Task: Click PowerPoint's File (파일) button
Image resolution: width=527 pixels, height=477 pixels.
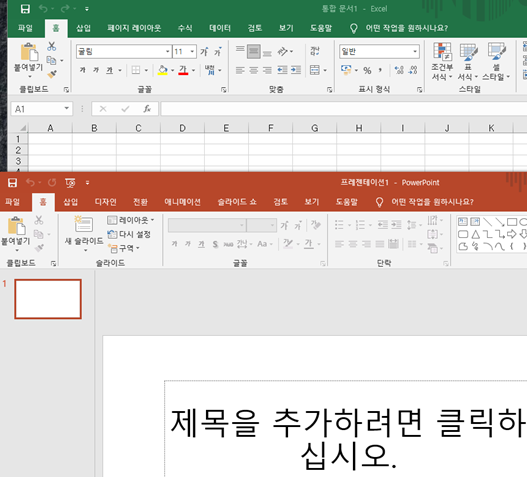Action: tap(12, 202)
